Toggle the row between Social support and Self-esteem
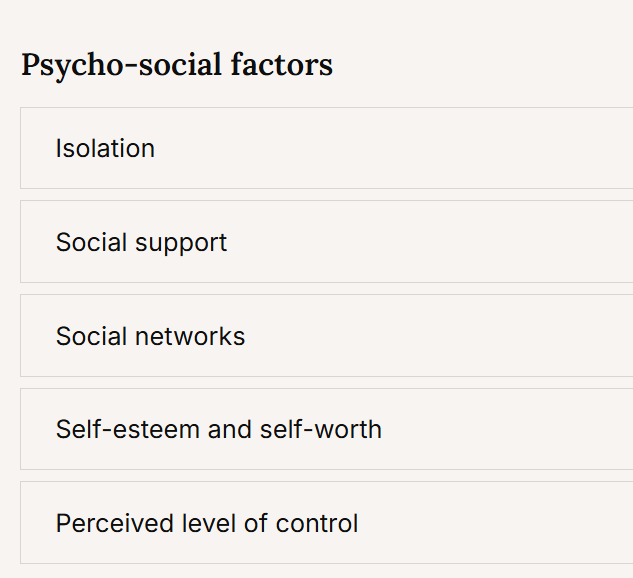The height and width of the screenshot is (578, 633). [x=327, y=335]
